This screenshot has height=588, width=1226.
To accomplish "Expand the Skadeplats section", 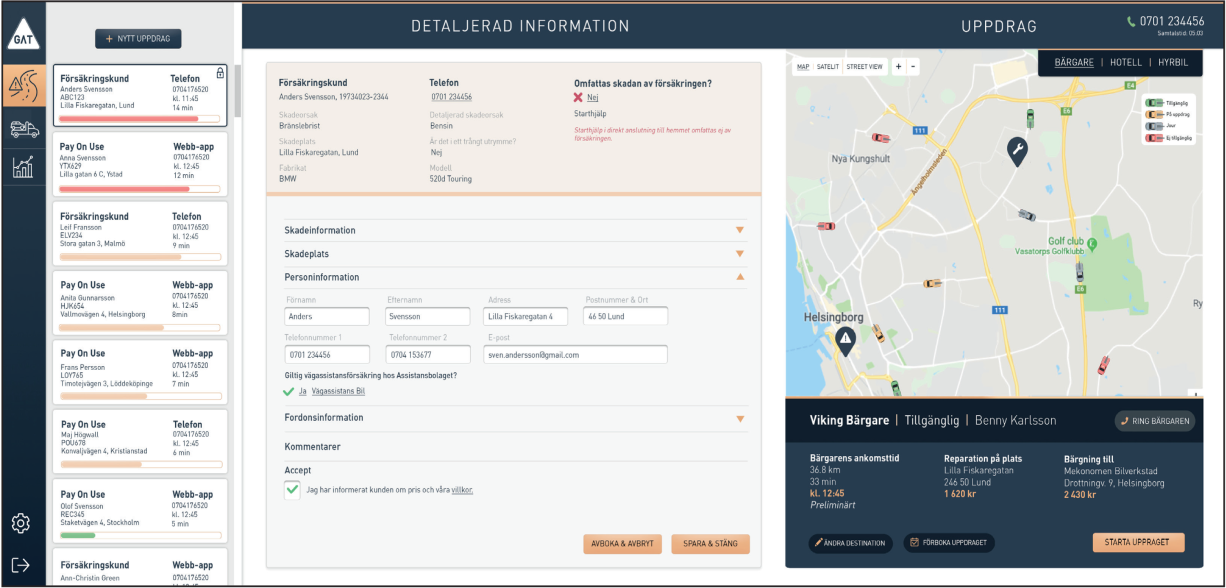I will (515, 254).
